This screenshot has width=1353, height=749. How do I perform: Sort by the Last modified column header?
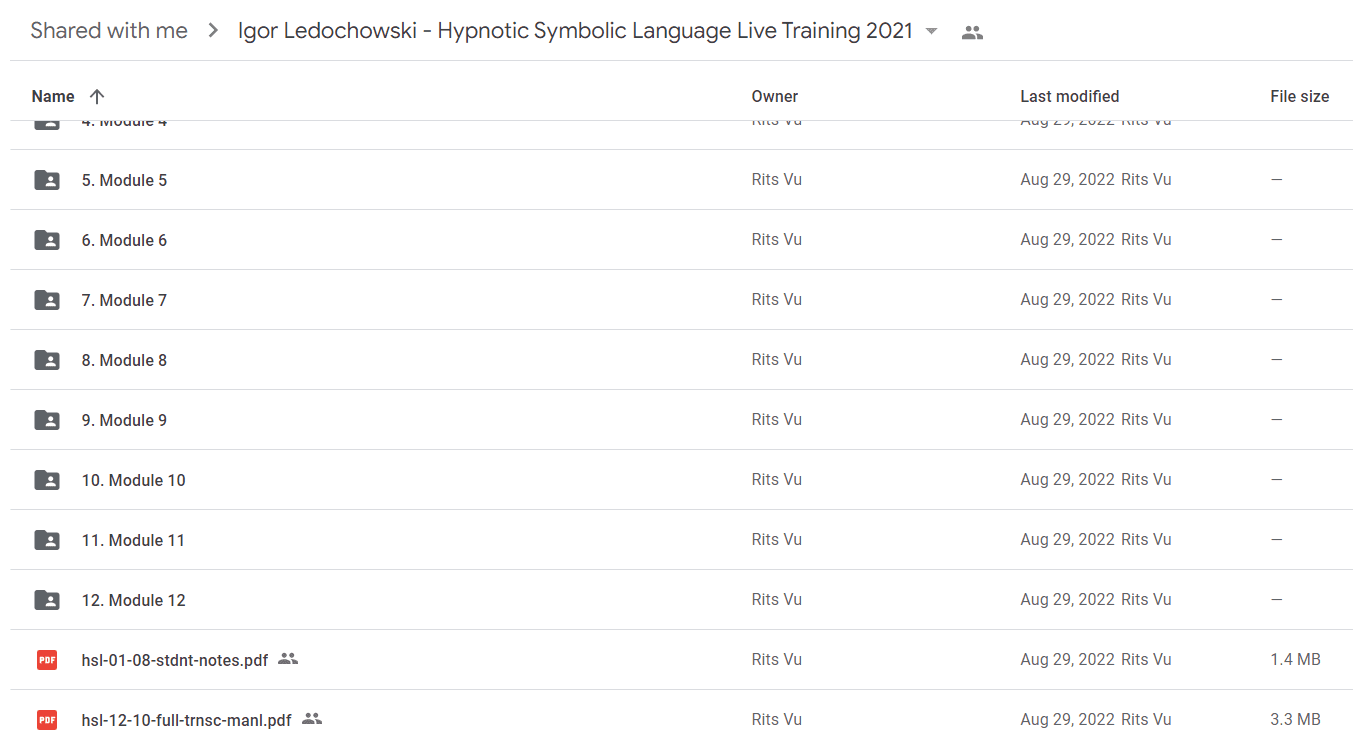pyautogui.click(x=1070, y=97)
